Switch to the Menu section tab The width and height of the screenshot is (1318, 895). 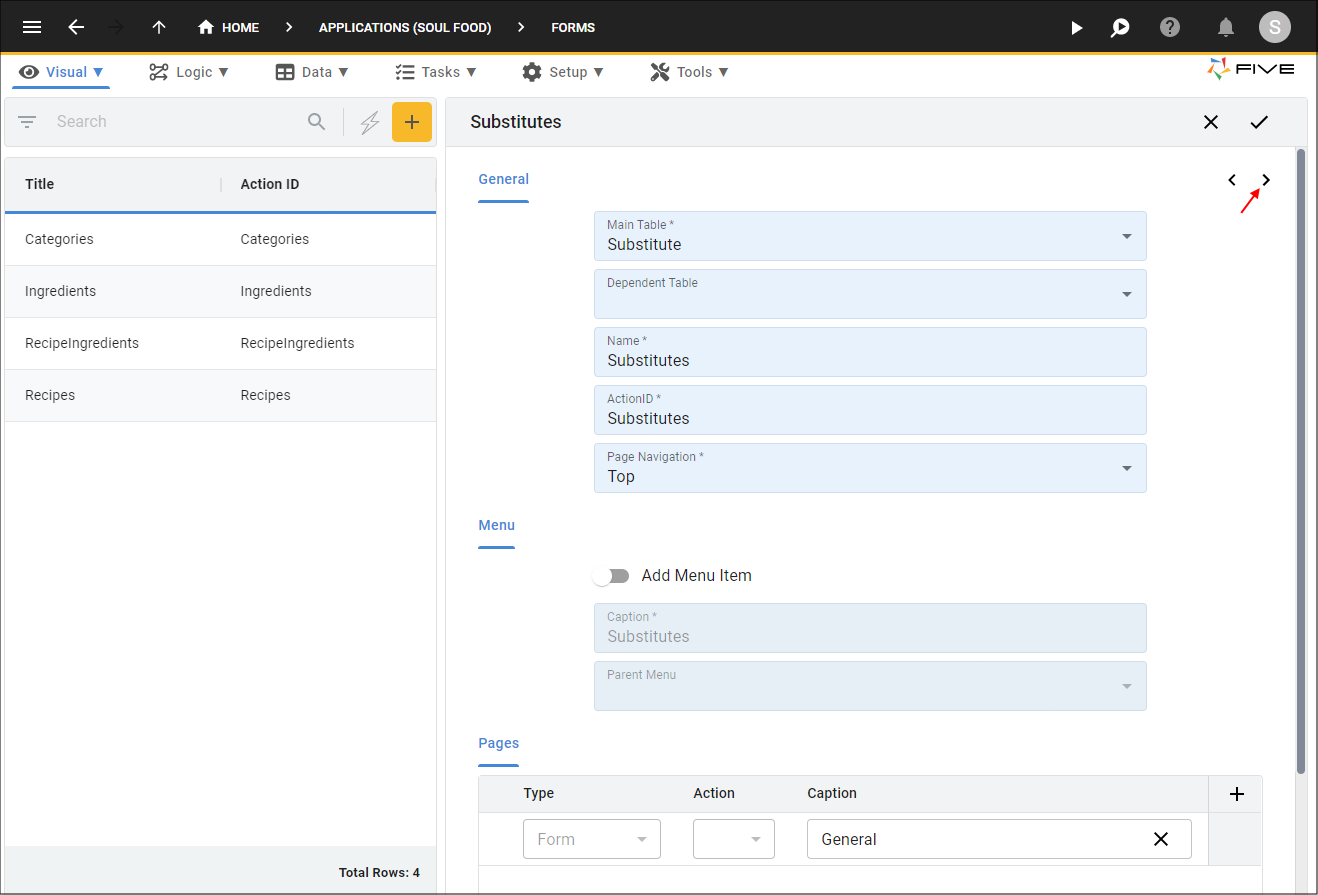coord(496,526)
